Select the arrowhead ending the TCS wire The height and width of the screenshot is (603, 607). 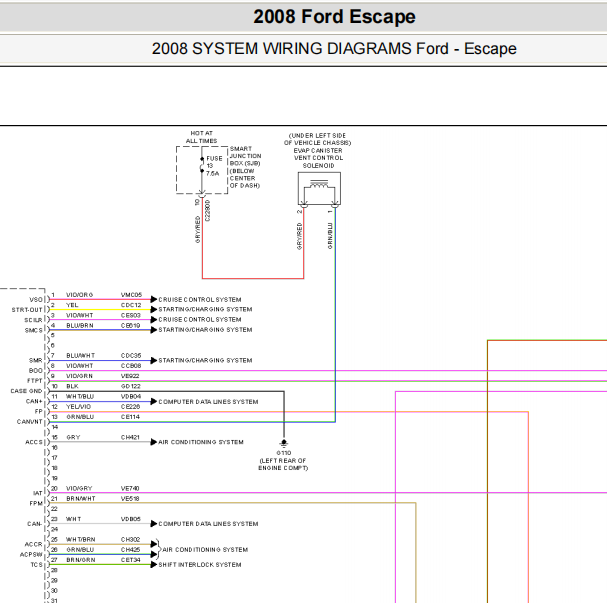pyautogui.click(x=154, y=565)
